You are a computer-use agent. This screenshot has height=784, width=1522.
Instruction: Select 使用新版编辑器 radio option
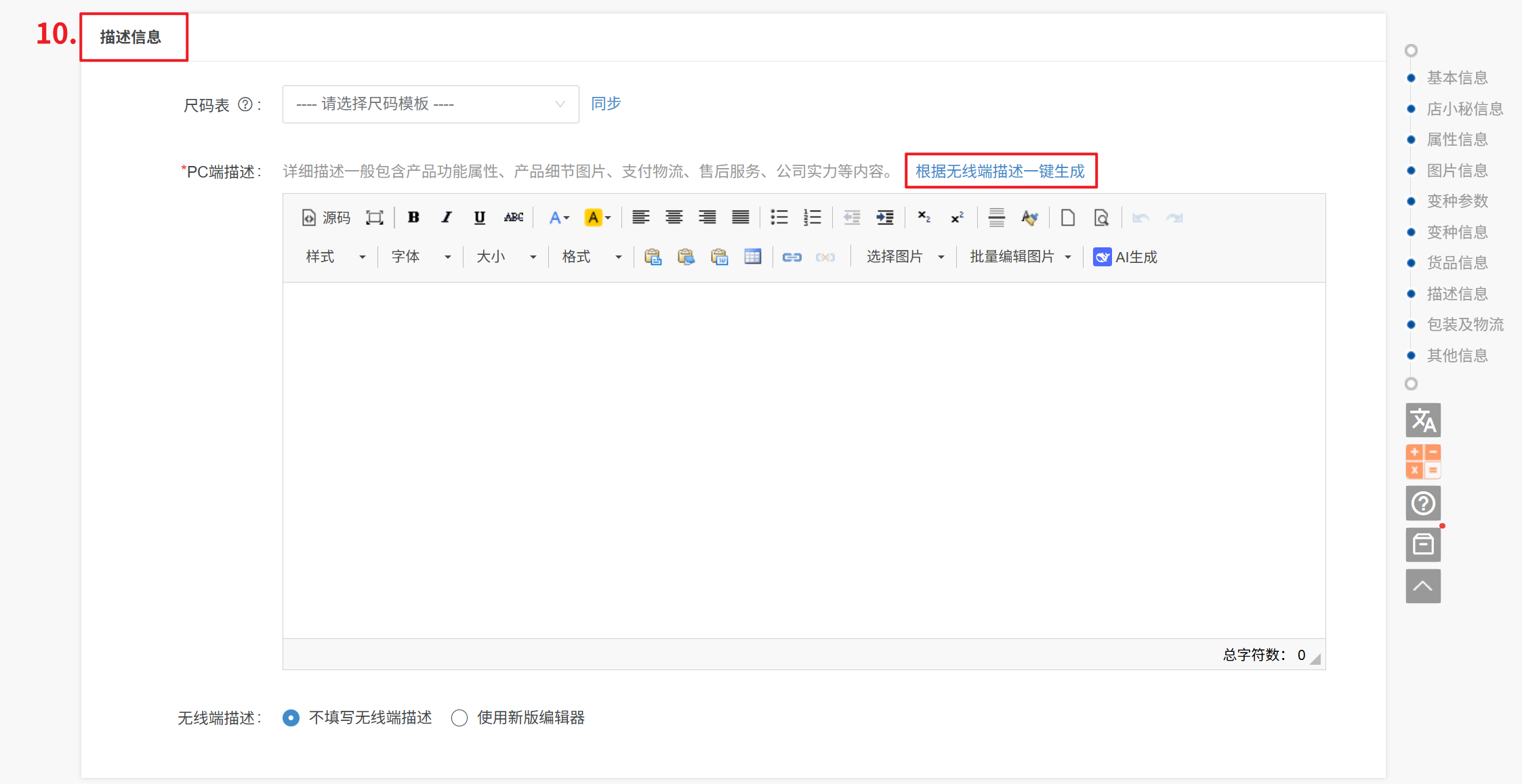(459, 718)
